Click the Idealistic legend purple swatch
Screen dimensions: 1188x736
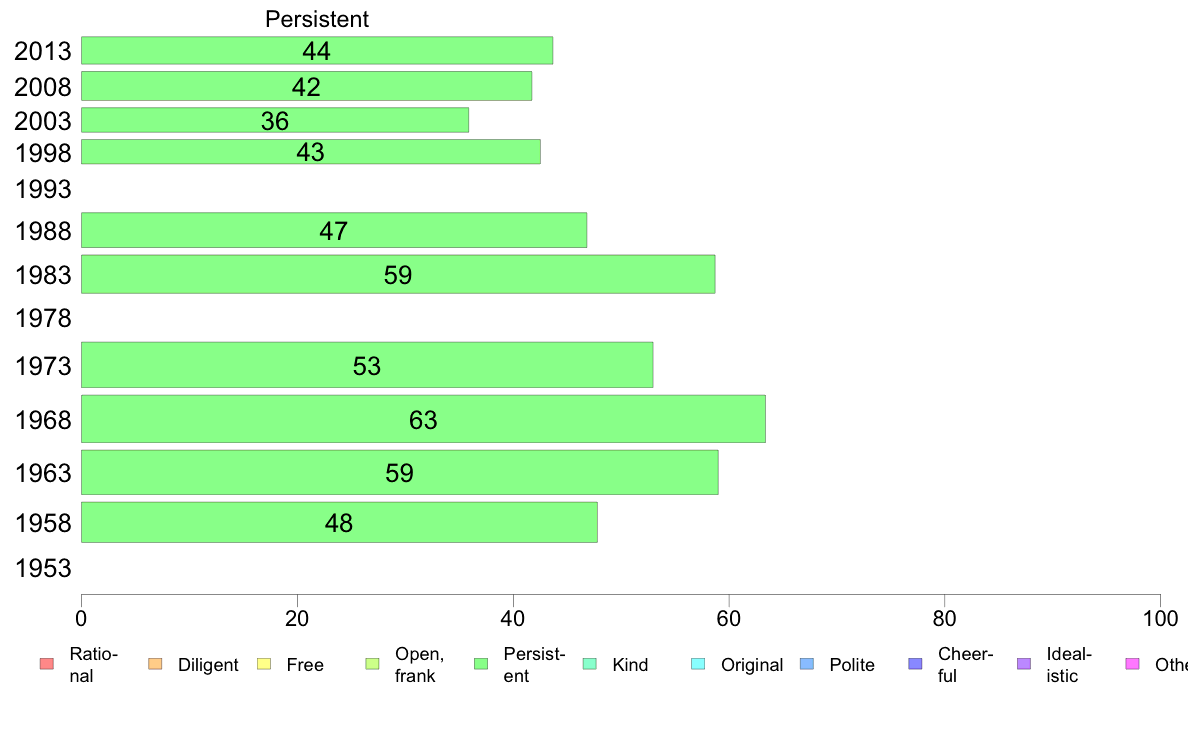pos(1024,664)
